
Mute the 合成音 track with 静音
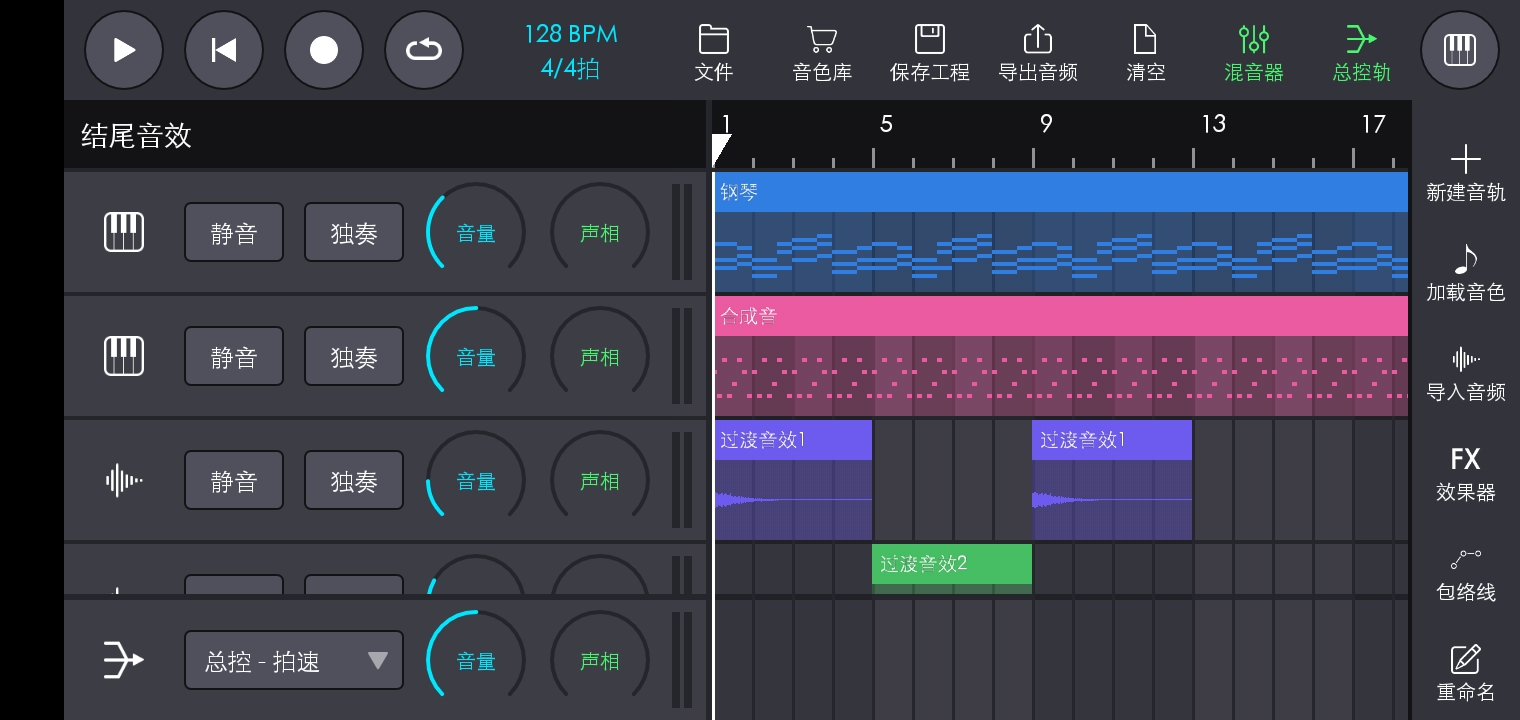coord(234,357)
